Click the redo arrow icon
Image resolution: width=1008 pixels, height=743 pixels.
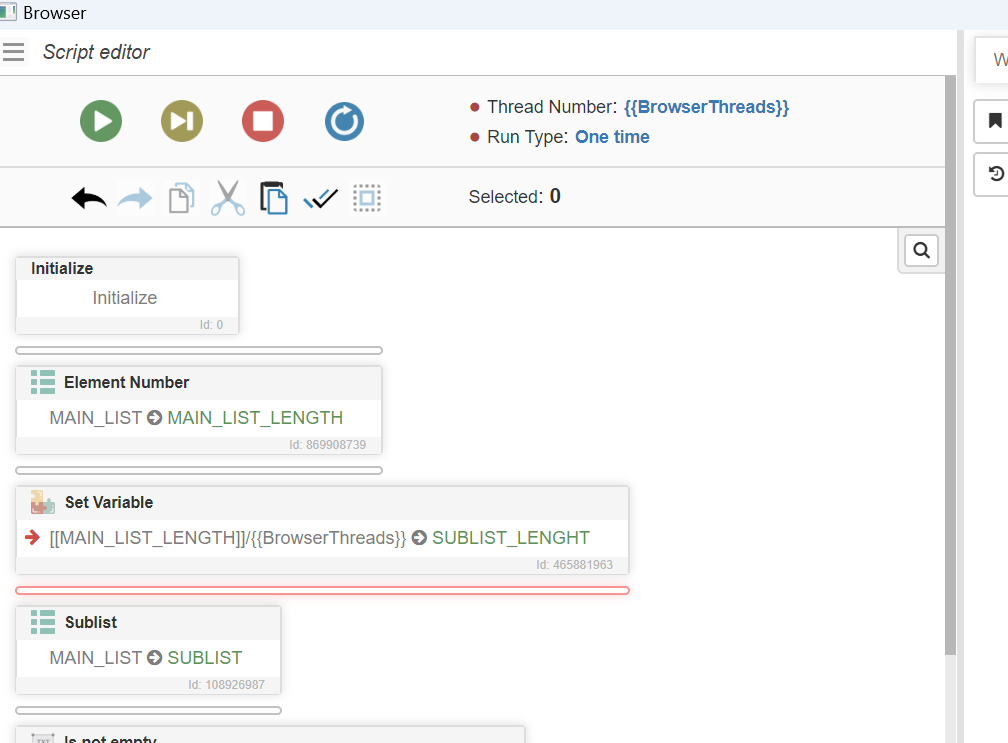point(135,198)
